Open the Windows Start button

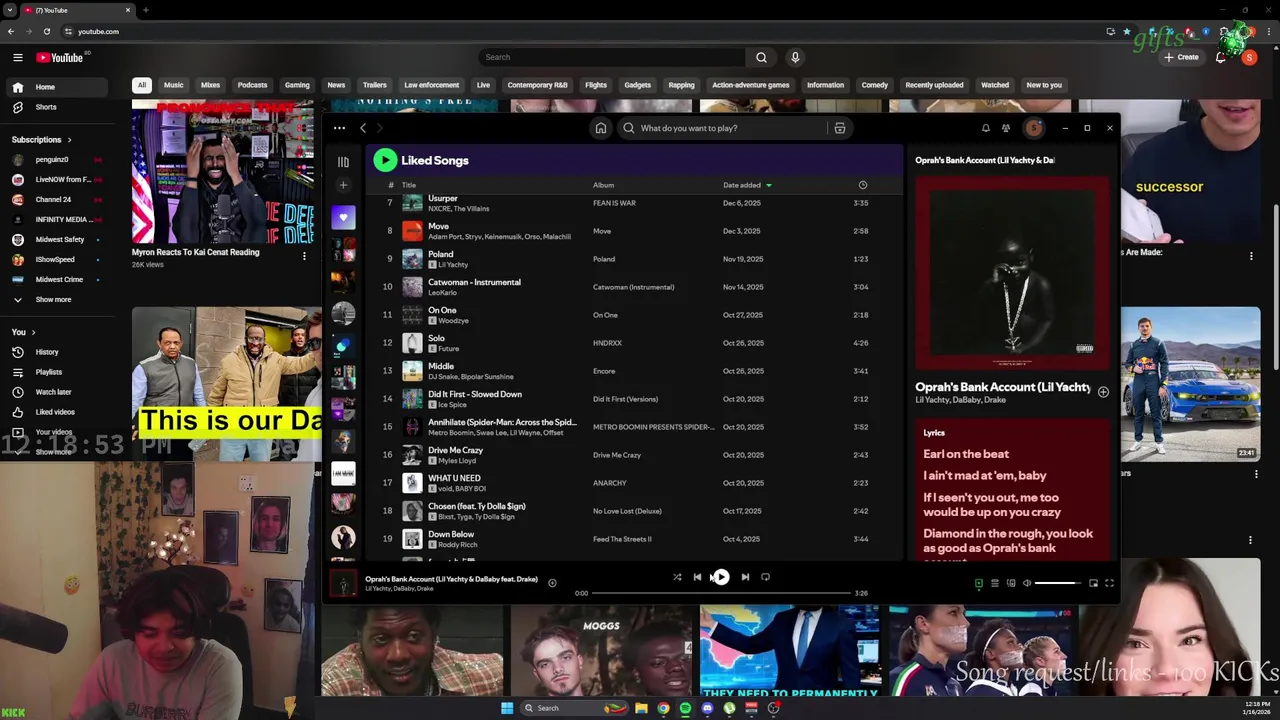[x=506, y=708]
